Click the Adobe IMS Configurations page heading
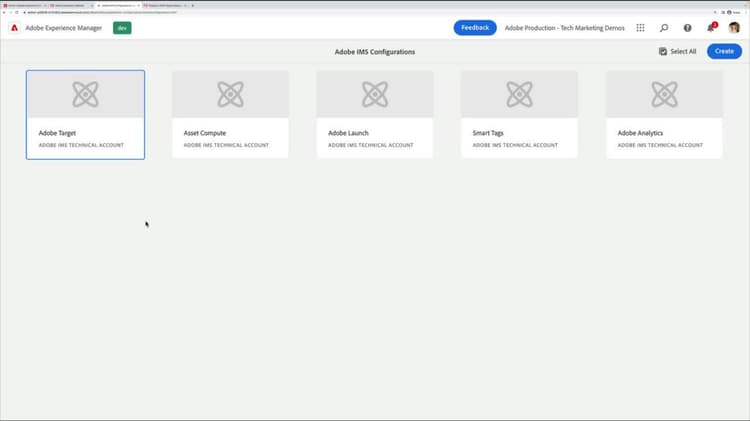This screenshot has height=421, width=750. [x=375, y=52]
